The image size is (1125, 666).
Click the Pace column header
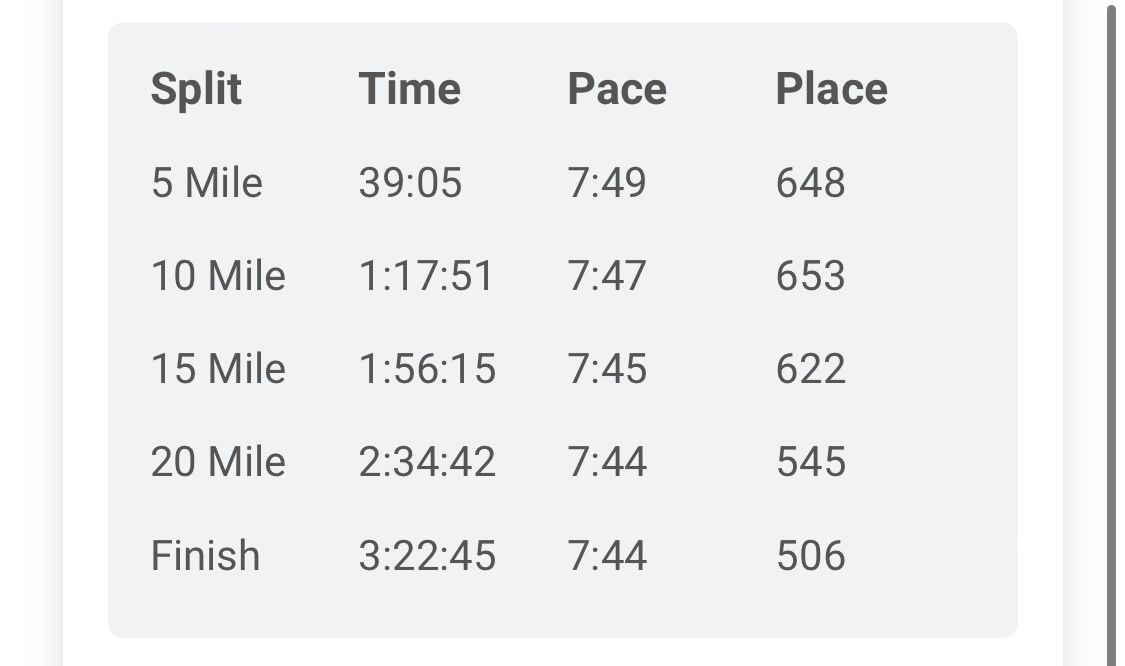pyautogui.click(x=617, y=89)
